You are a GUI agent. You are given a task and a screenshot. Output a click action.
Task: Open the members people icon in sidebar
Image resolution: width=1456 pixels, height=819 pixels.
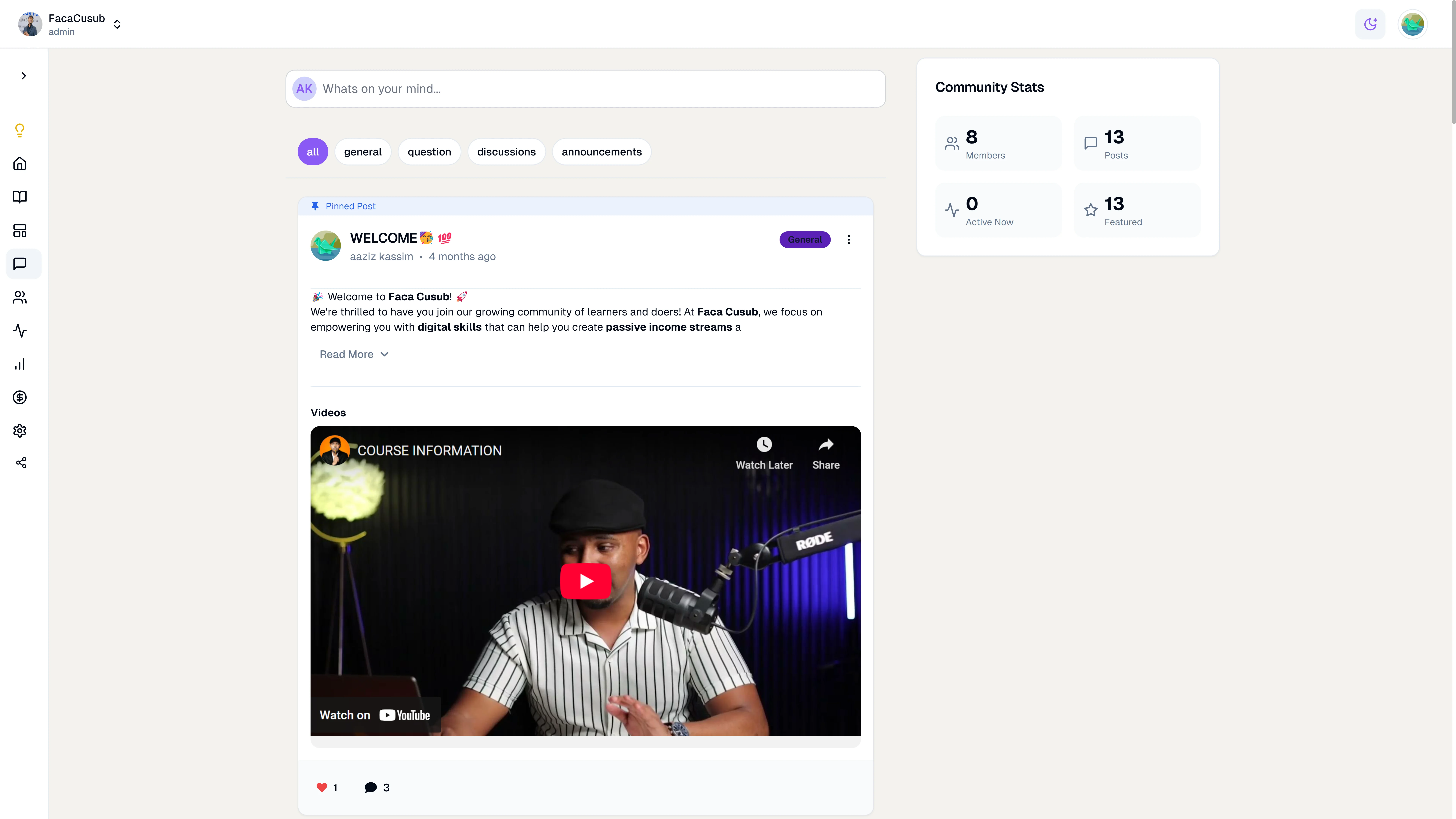(x=20, y=297)
